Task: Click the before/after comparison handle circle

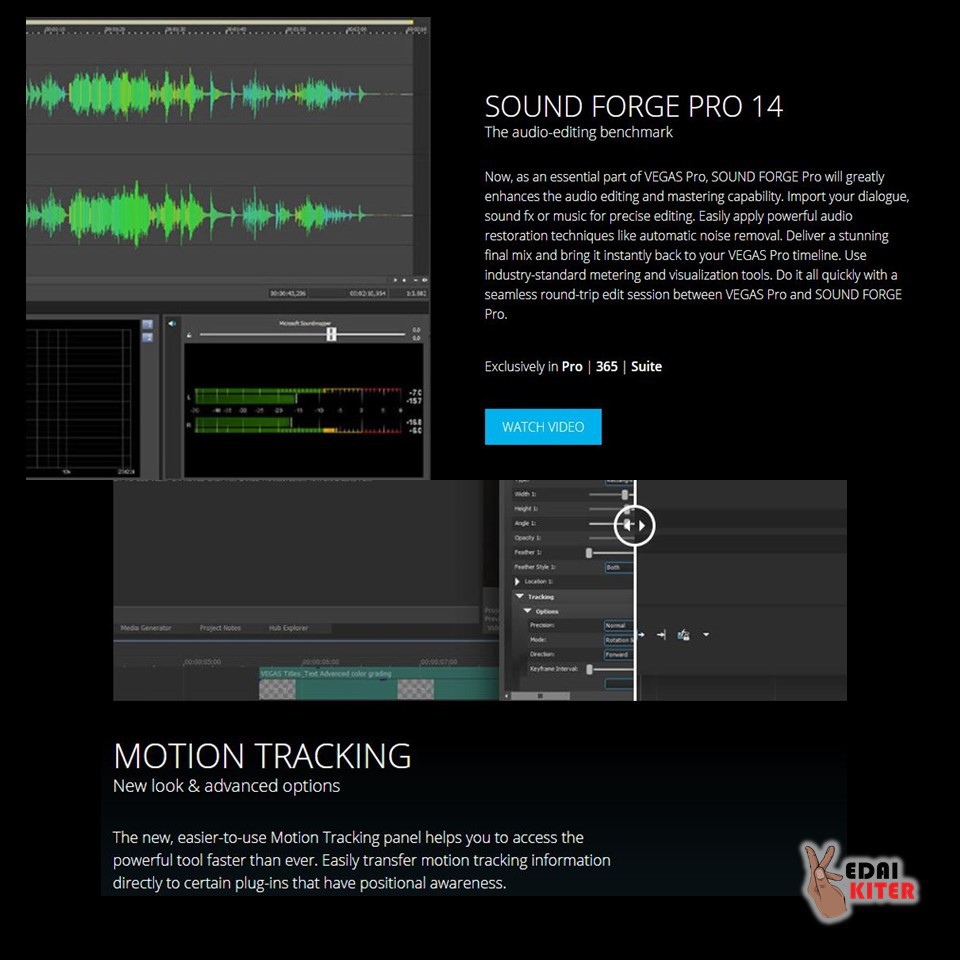Action: tap(634, 525)
